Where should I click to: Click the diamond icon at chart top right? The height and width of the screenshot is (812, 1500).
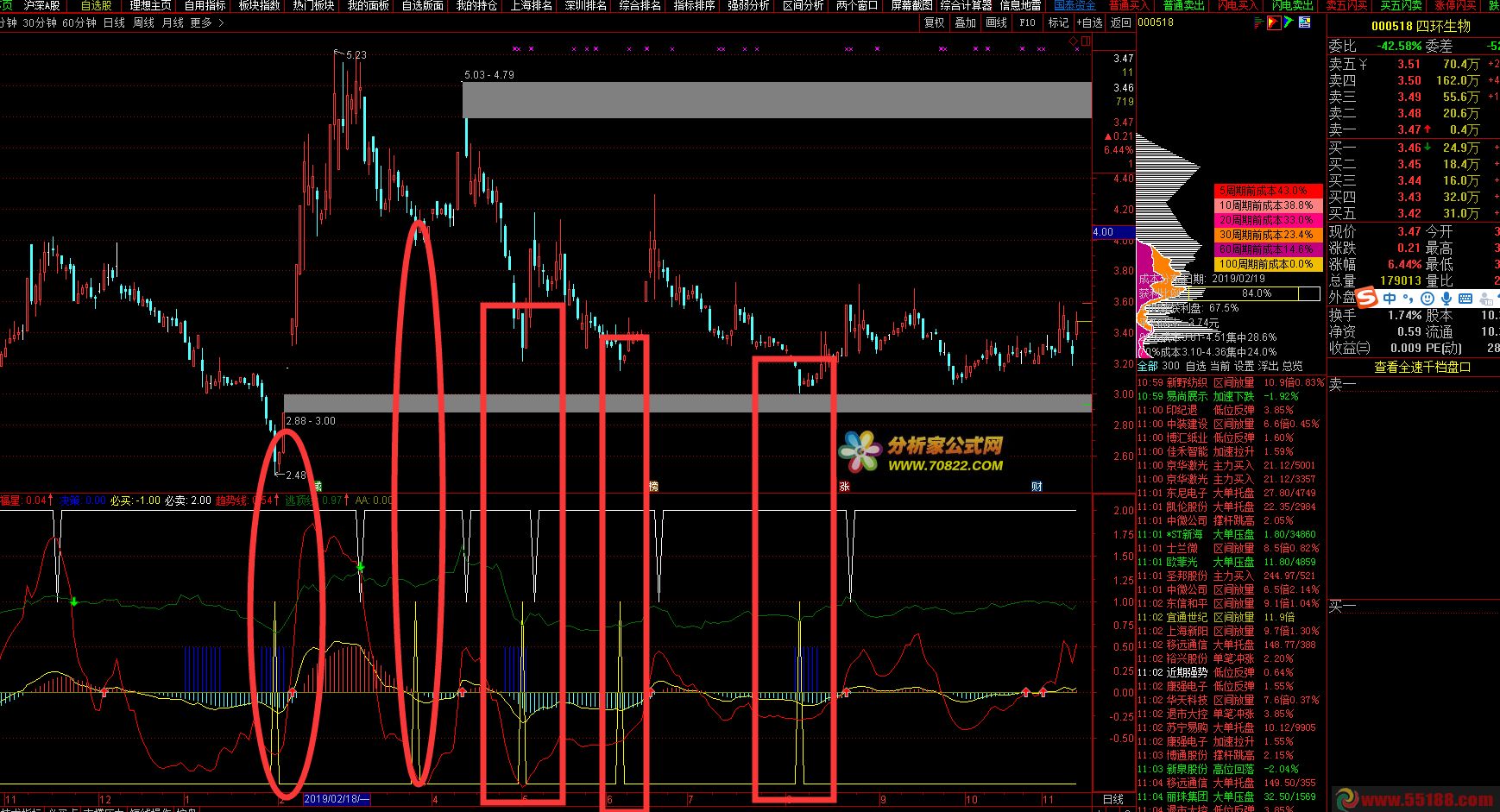click(x=1073, y=41)
